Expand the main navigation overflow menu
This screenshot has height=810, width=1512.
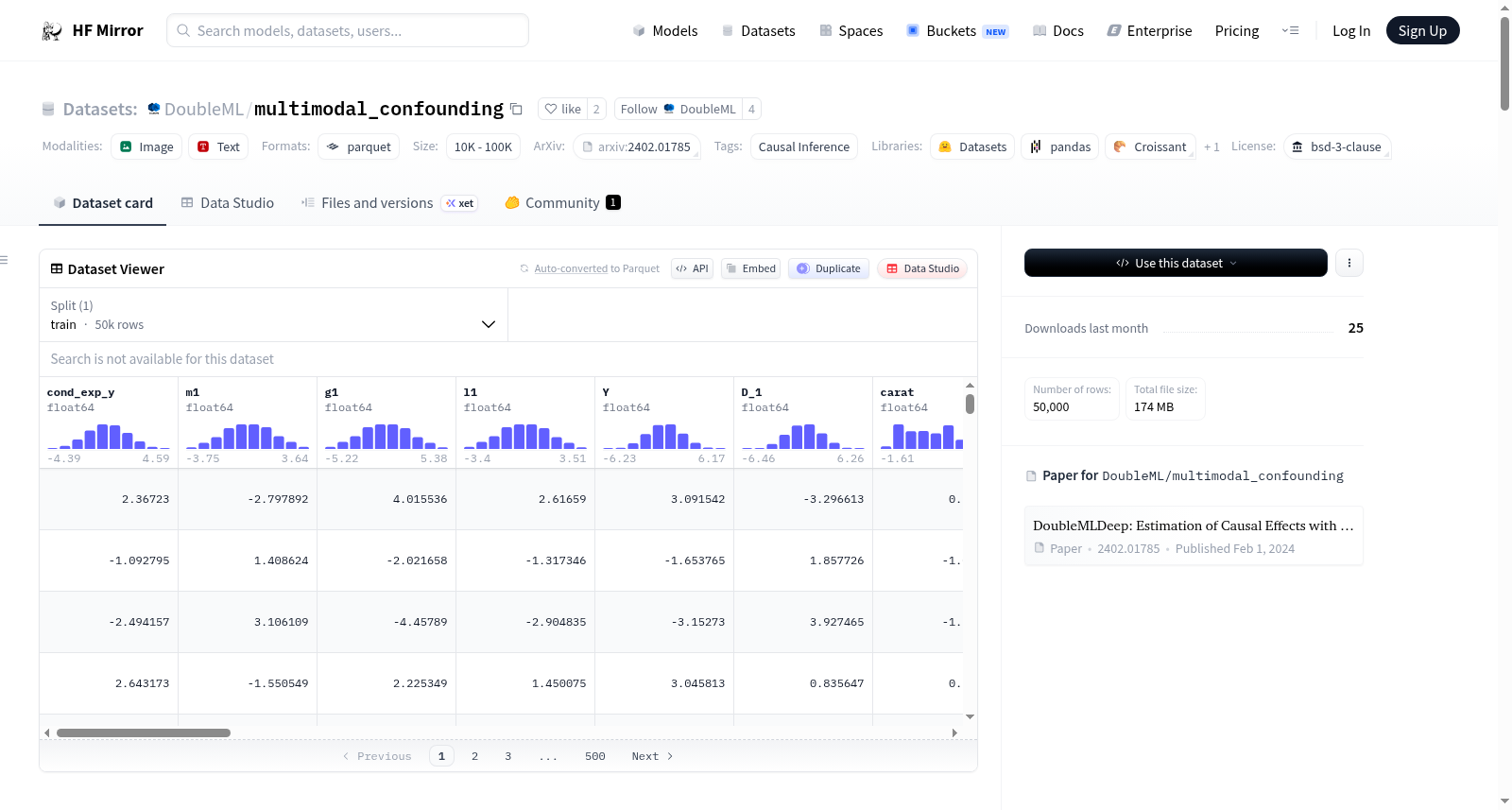click(1290, 30)
